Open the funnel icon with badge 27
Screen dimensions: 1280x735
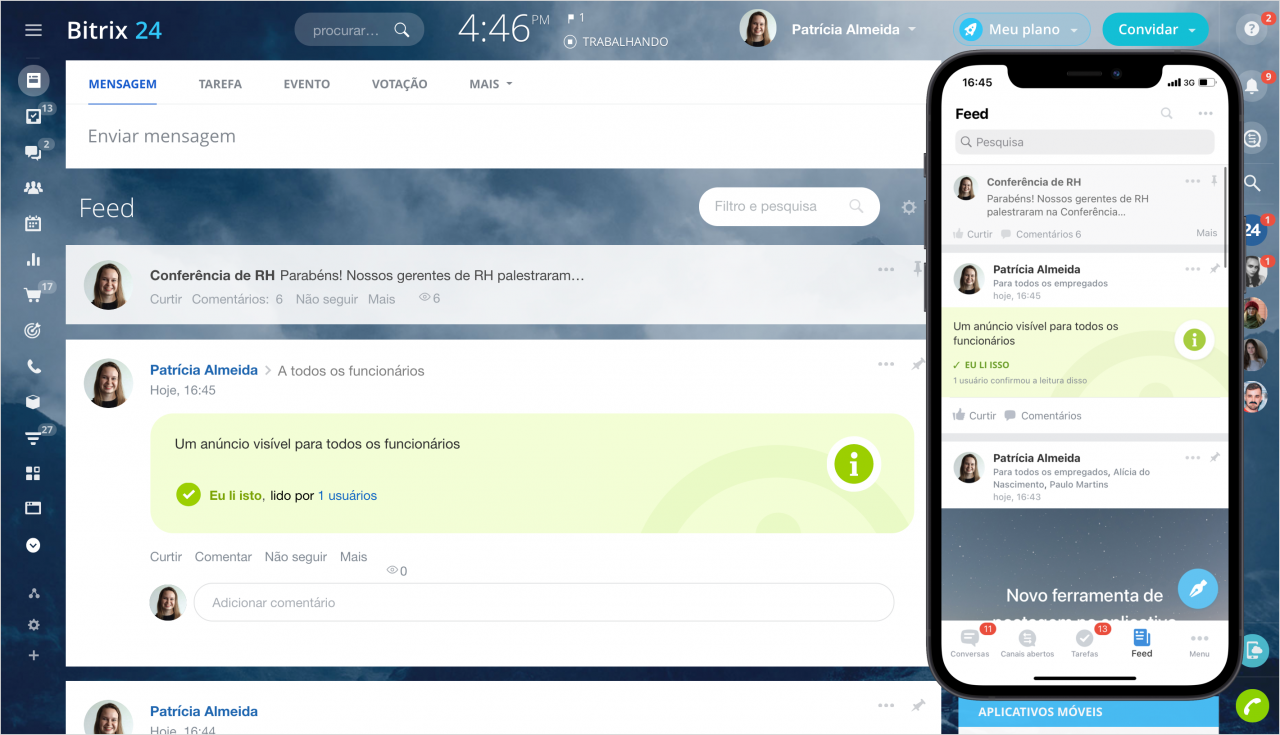click(33, 438)
